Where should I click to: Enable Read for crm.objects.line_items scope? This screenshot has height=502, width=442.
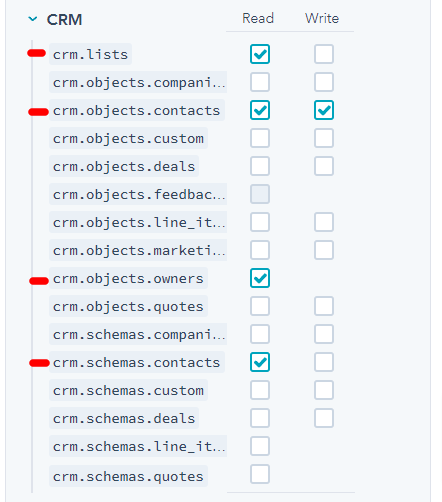[260, 222]
